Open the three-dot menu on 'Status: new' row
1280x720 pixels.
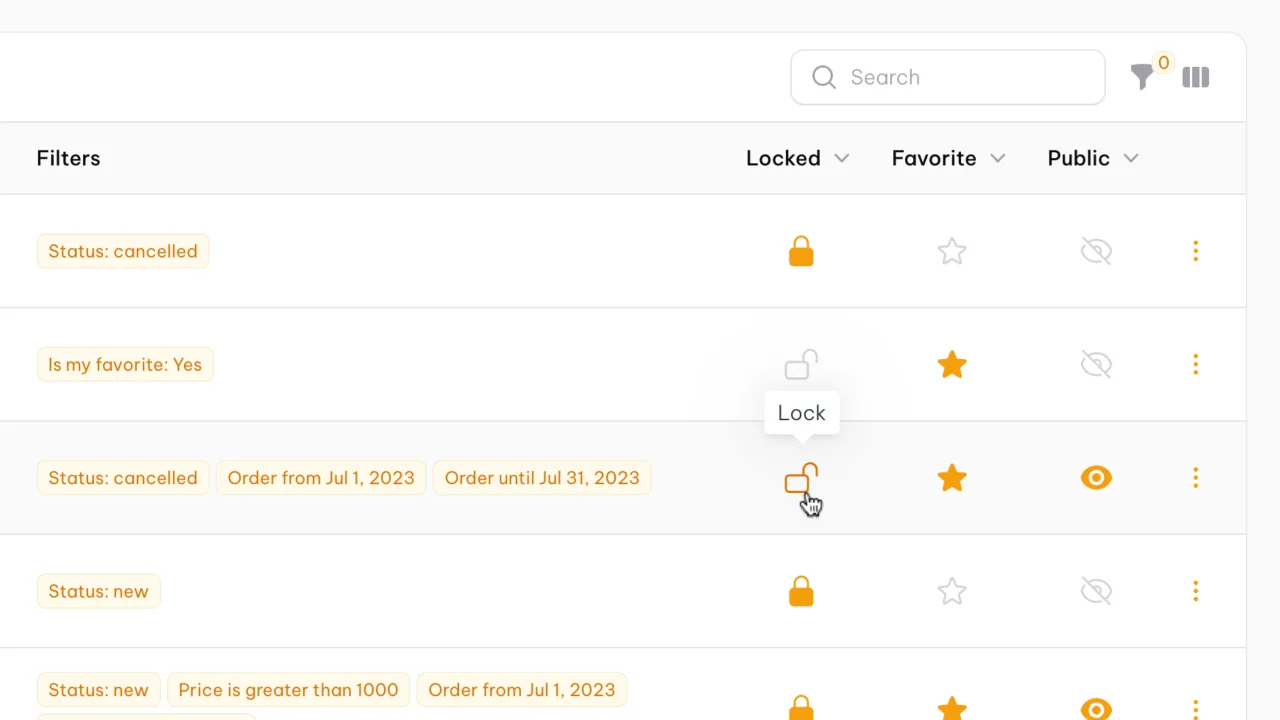(1196, 591)
